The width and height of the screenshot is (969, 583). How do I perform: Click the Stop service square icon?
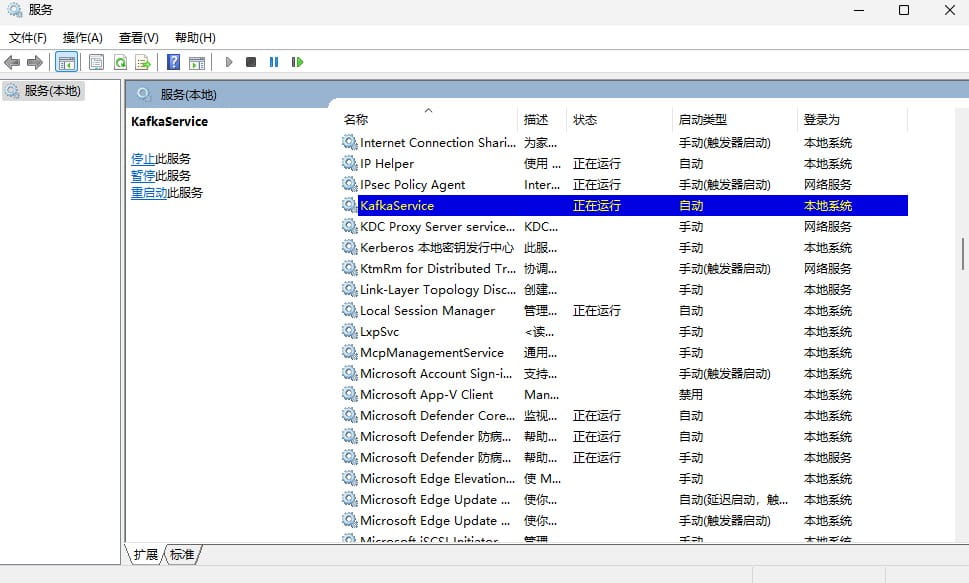[251, 62]
